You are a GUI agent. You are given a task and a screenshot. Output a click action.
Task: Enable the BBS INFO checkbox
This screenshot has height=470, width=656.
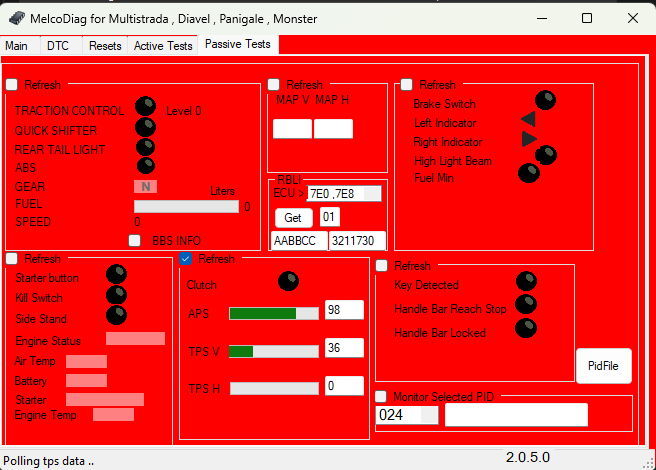pos(135,240)
